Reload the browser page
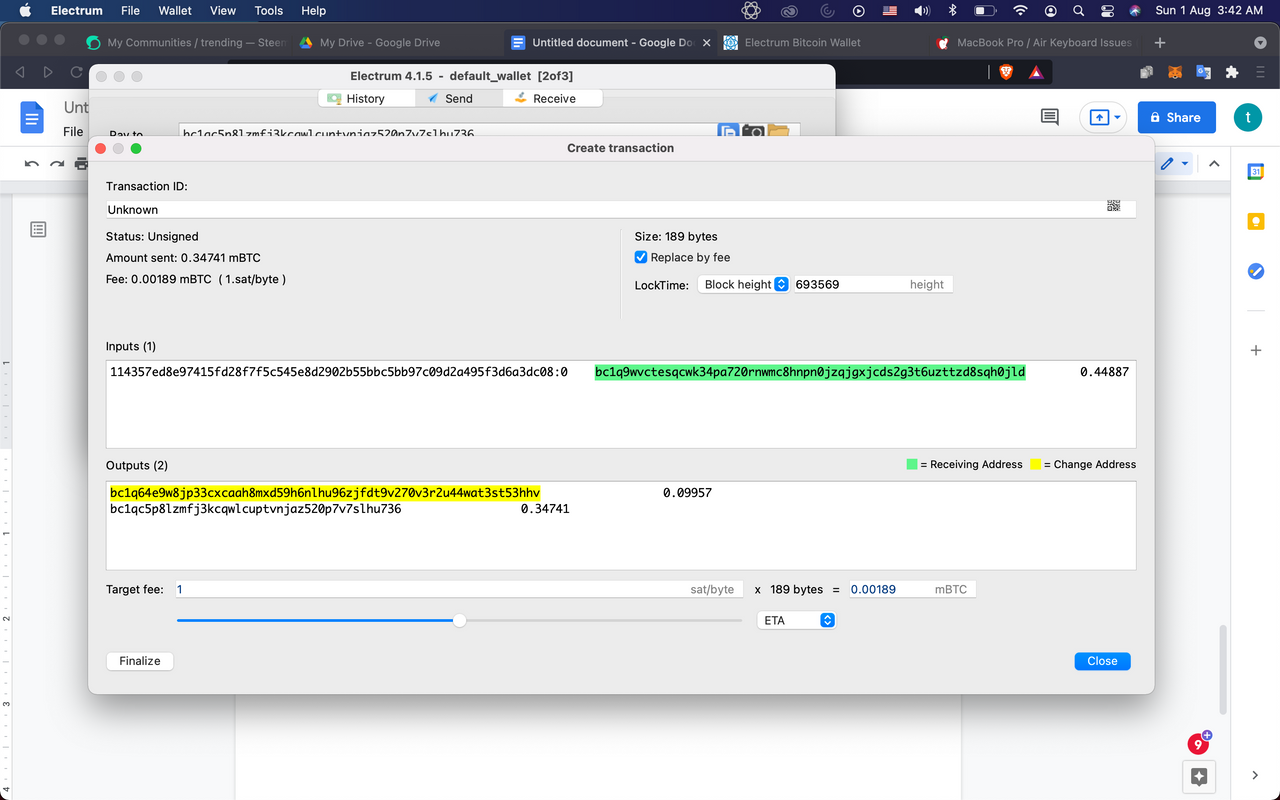Screen dimensions: 1280x800 [x=76, y=72]
